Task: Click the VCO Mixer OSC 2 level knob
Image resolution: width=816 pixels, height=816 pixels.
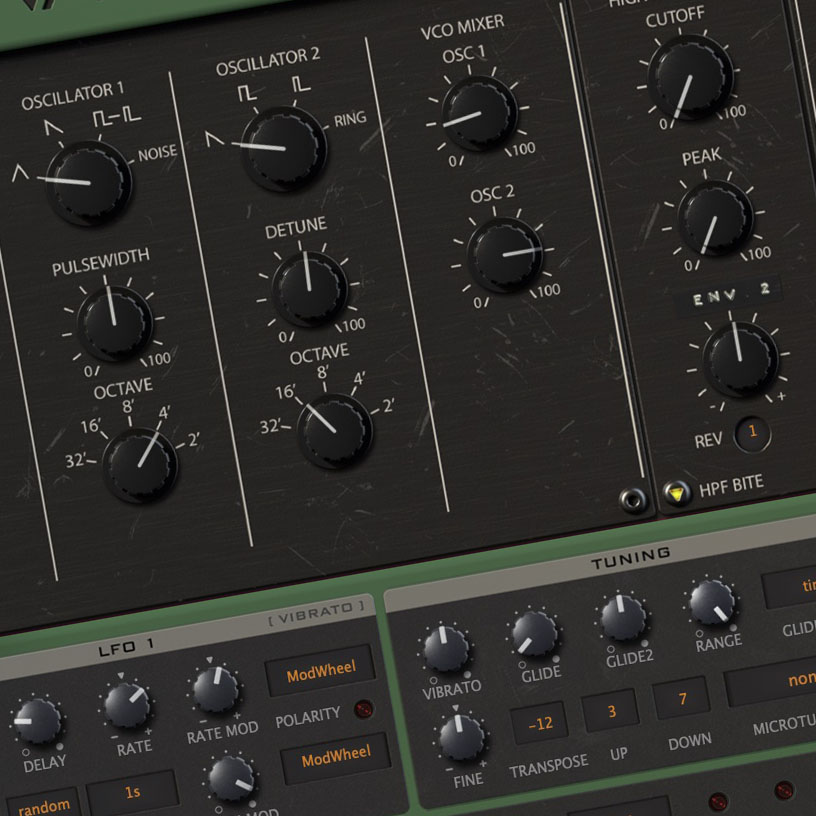Action: (505, 254)
